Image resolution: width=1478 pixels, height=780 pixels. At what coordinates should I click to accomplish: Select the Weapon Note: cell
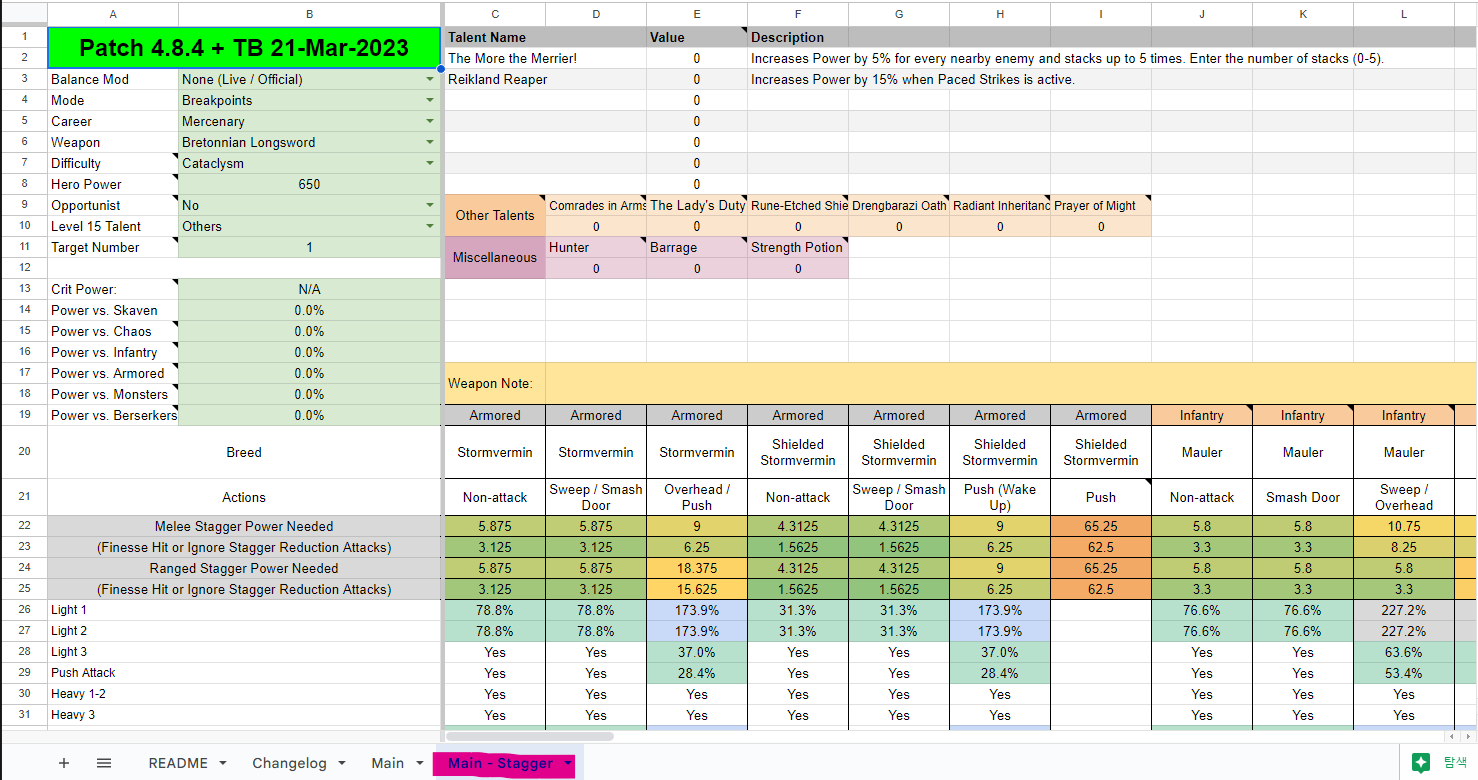point(495,384)
